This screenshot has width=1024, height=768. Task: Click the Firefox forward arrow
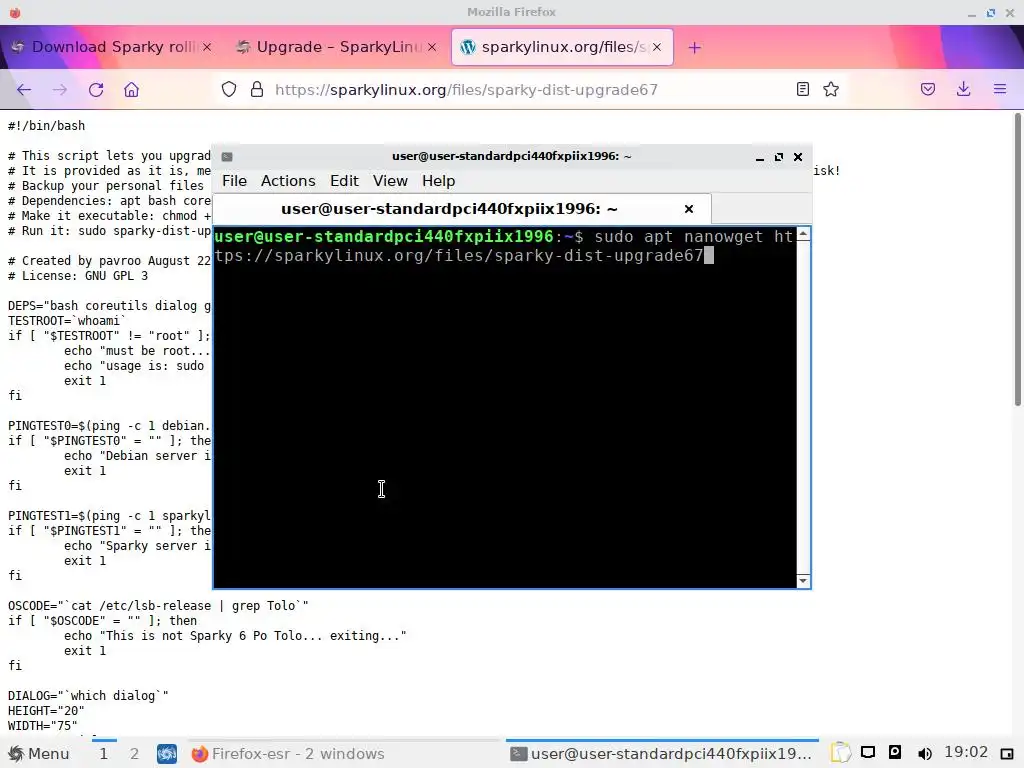point(59,89)
